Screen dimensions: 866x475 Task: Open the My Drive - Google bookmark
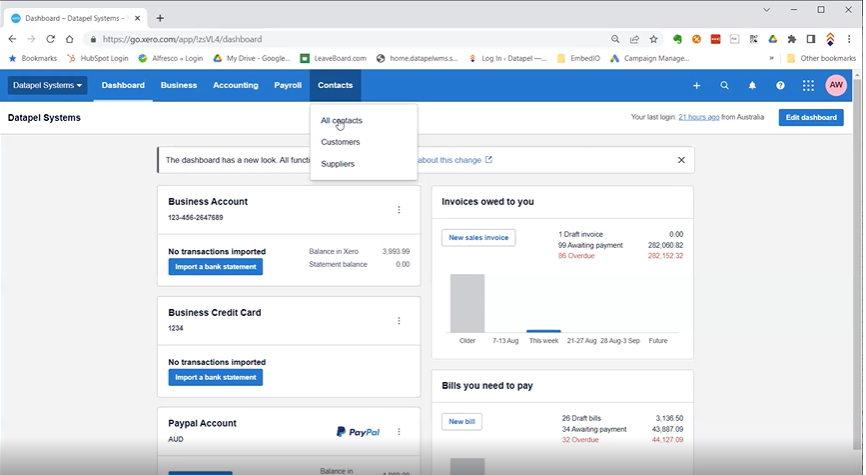(x=252, y=58)
